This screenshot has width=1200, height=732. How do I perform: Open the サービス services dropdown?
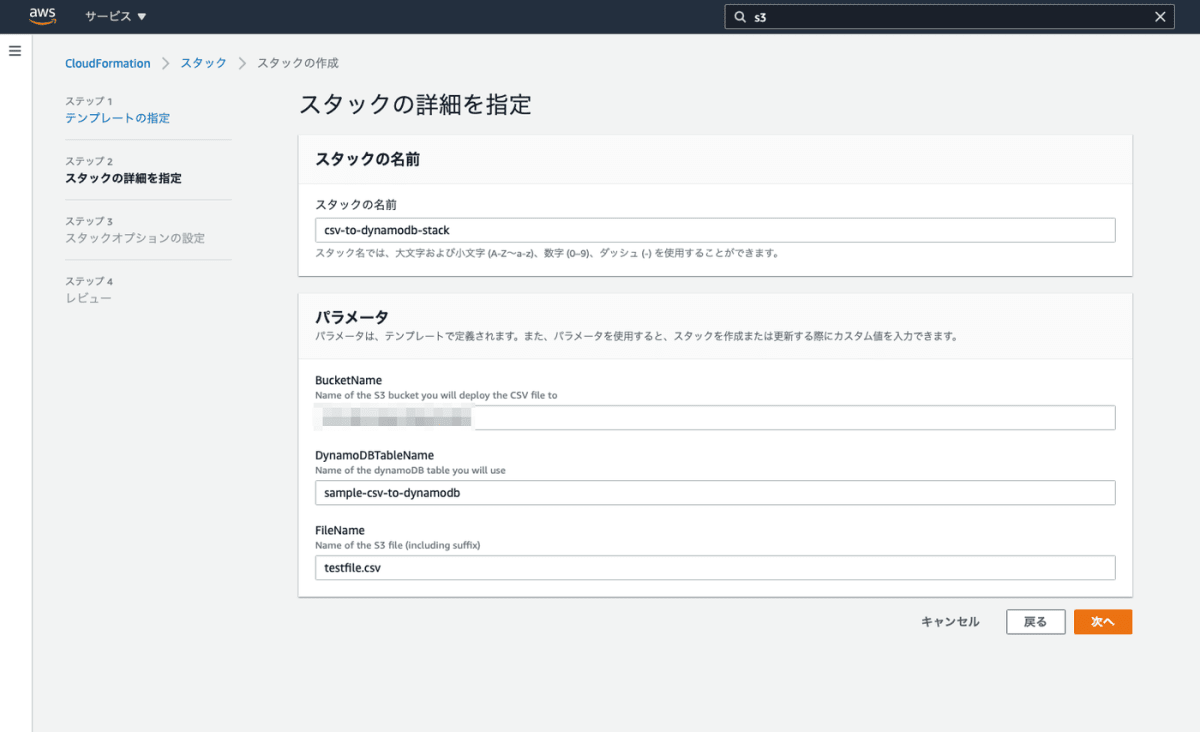116,17
